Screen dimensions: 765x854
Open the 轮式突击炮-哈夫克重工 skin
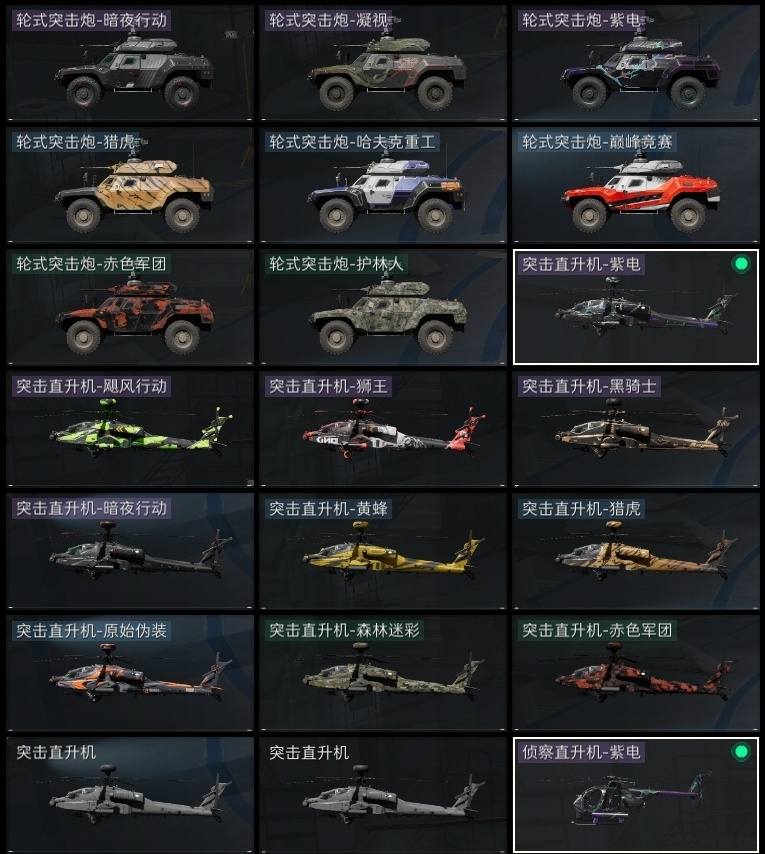click(383, 185)
